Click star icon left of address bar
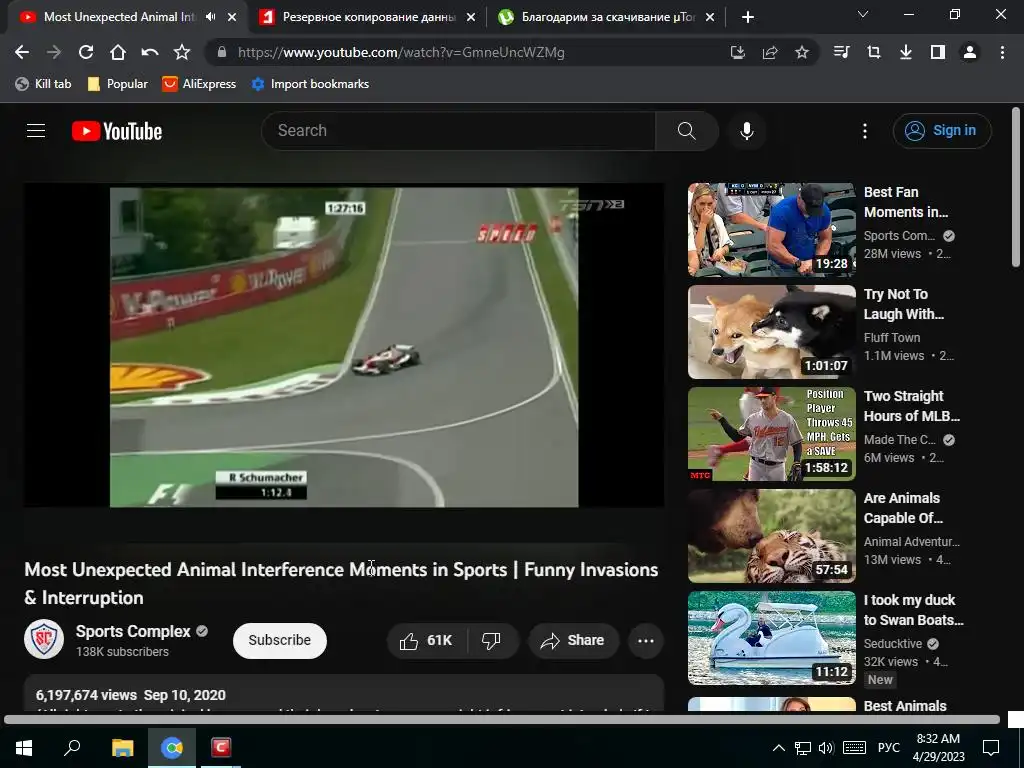The width and height of the screenshot is (1024, 768). click(182, 52)
